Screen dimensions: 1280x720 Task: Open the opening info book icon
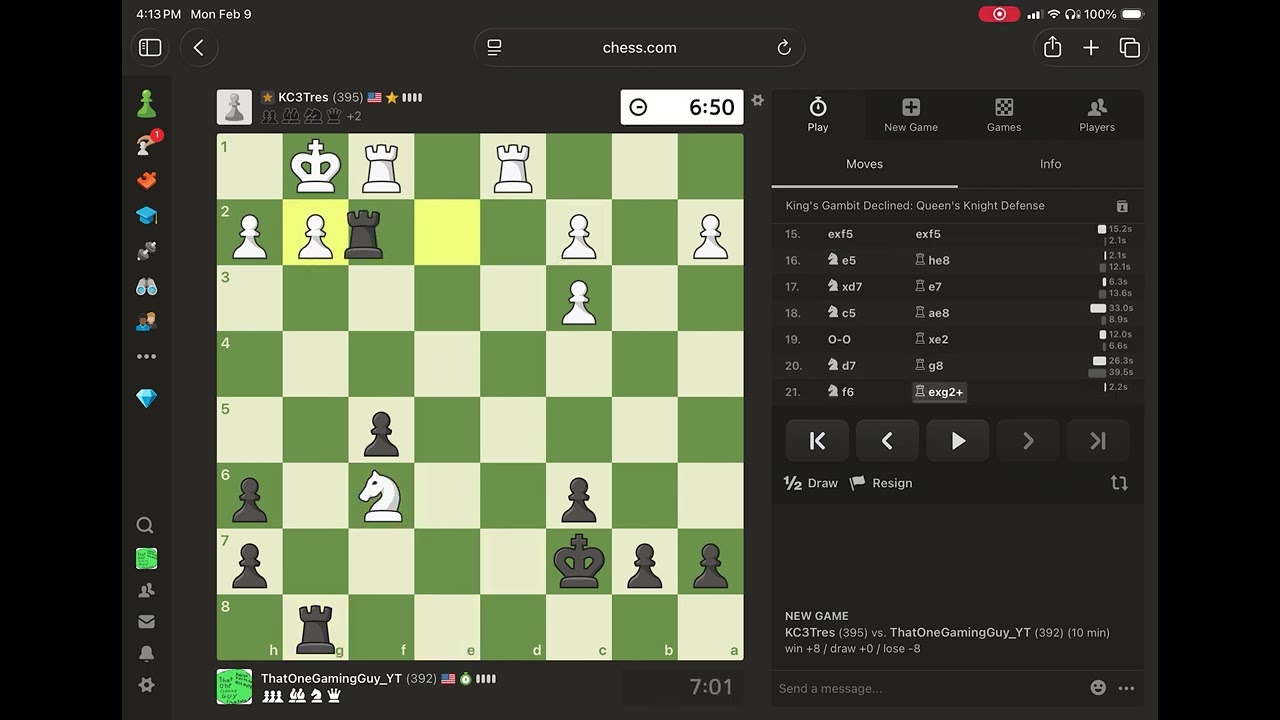coord(1122,206)
